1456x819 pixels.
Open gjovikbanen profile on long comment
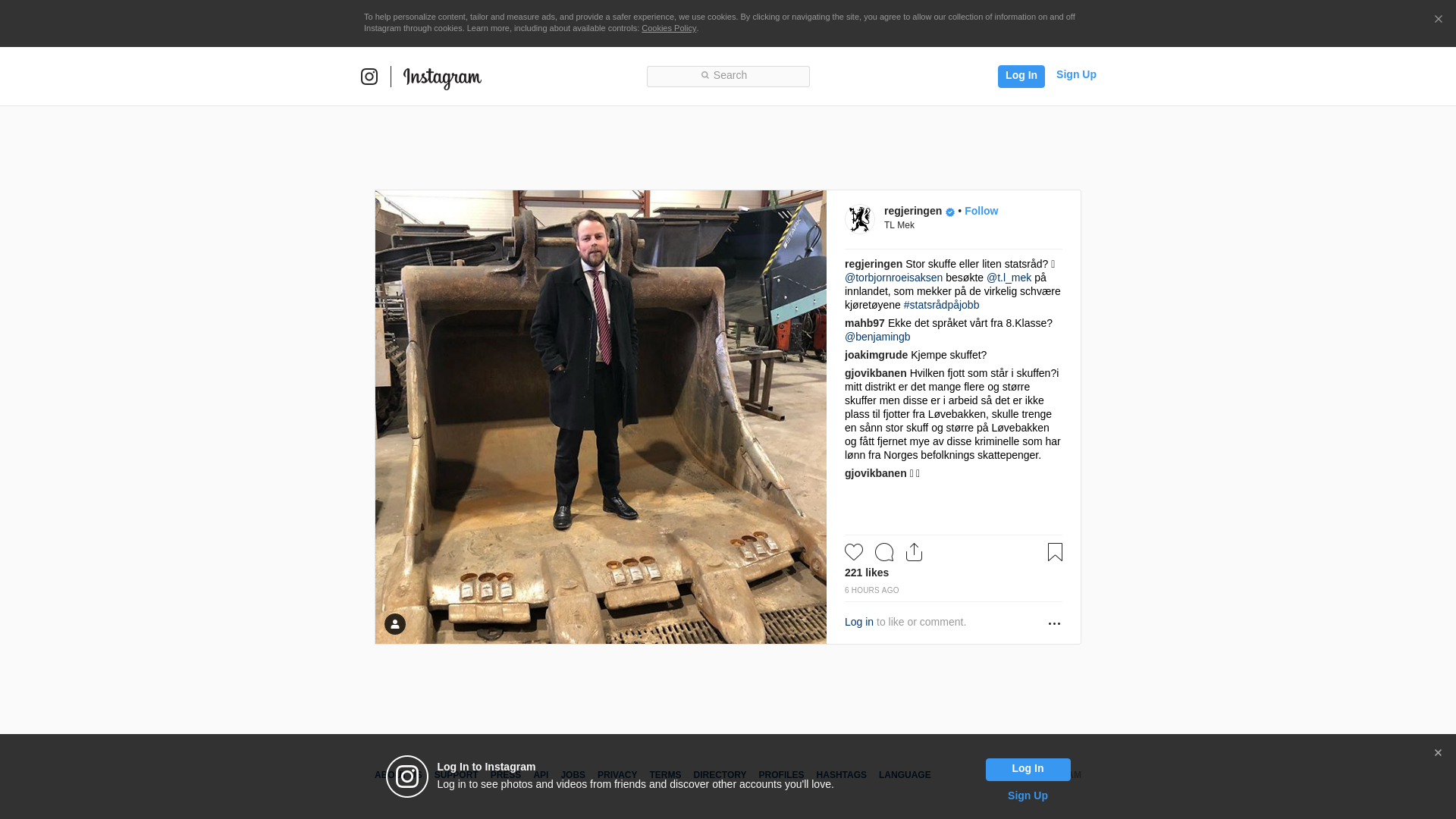(x=875, y=373)
